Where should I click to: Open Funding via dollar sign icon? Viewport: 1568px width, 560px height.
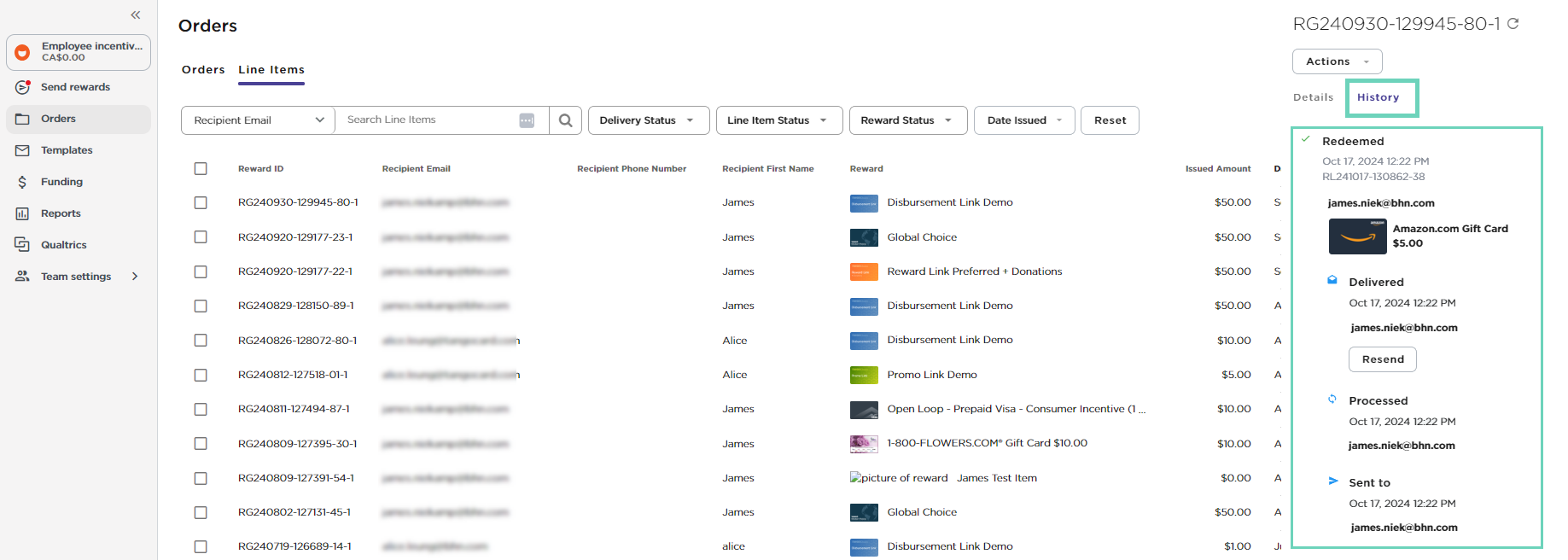click(23, 182)
